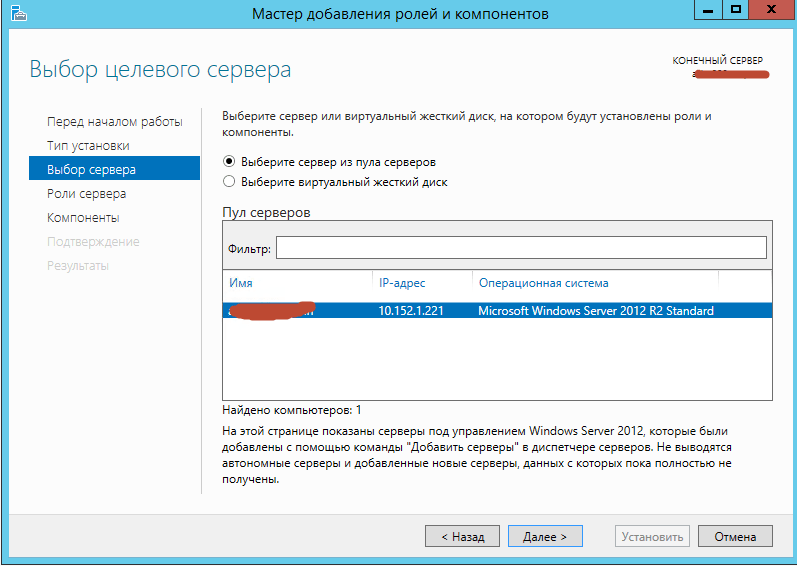
Task: Click the "Найдено компьютеров: 1" text
Action: tap(292, 410)
